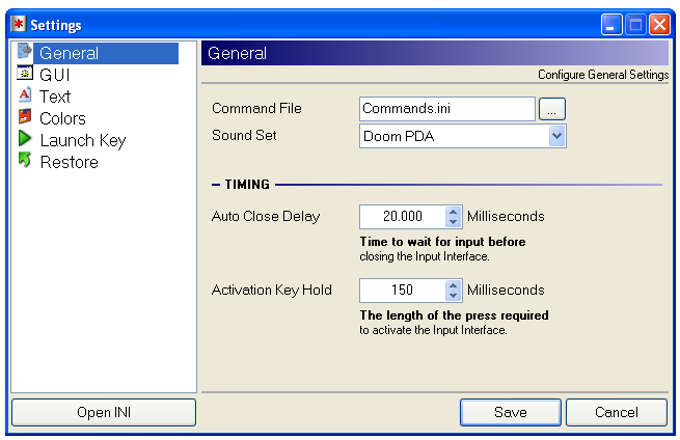Click the GUI category icon

[25, 73]
